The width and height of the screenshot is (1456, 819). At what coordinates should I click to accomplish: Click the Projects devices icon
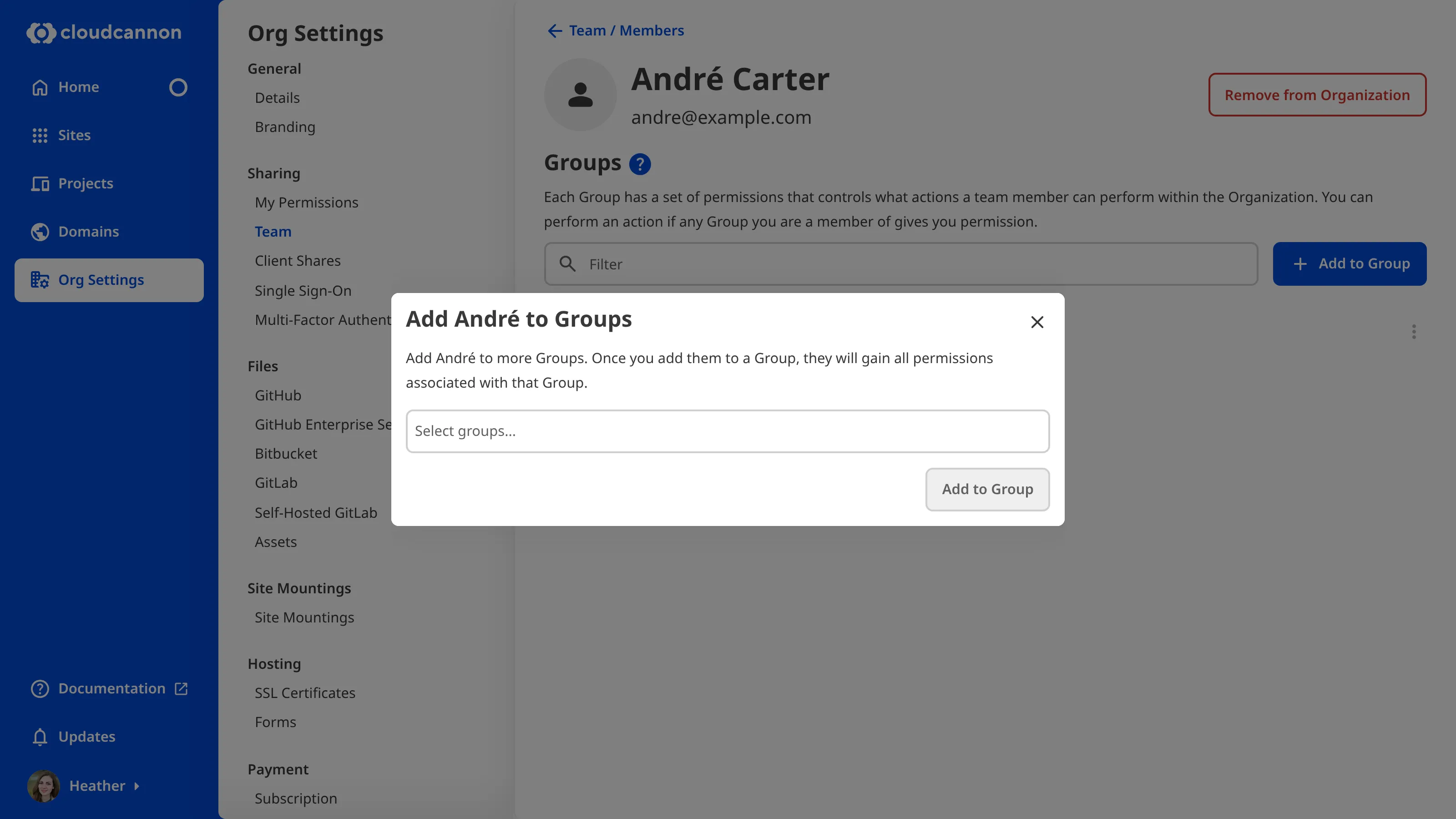tap(40, 184)
